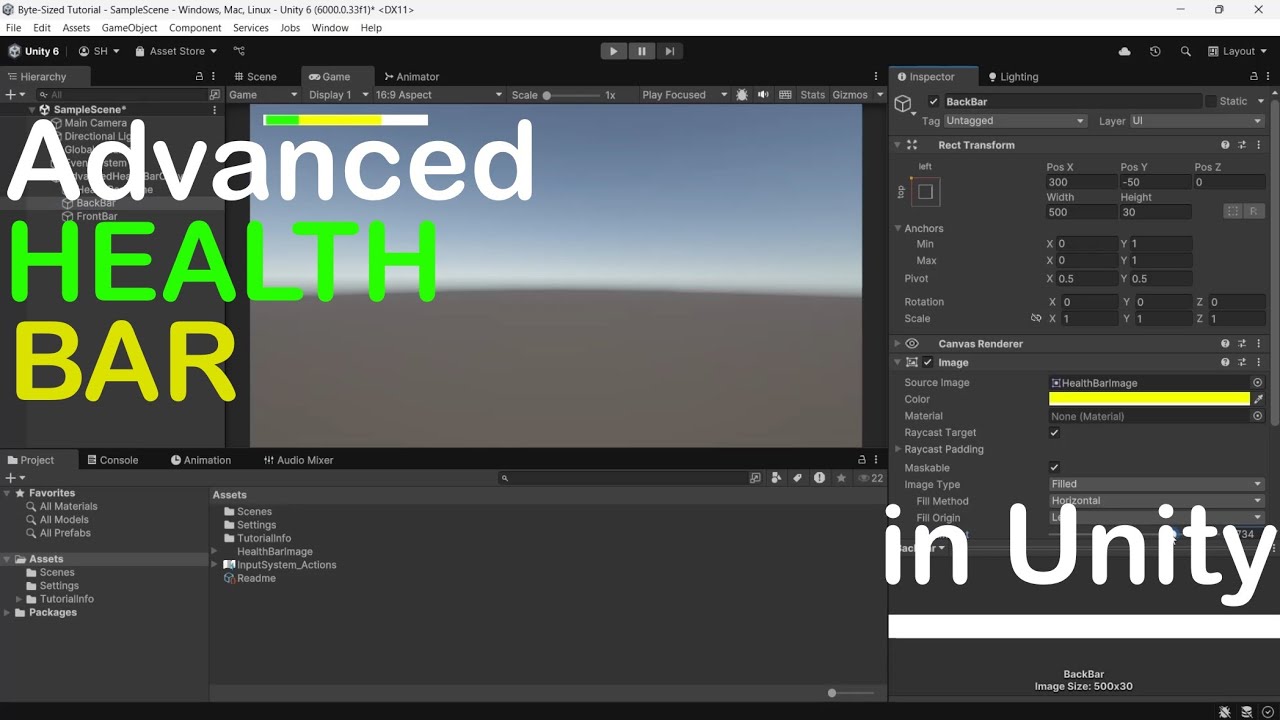This screenshot has height=720, width=1280.
Task: Open the Image Type dropdown showing Filled
Action: tap(1156, 484)
